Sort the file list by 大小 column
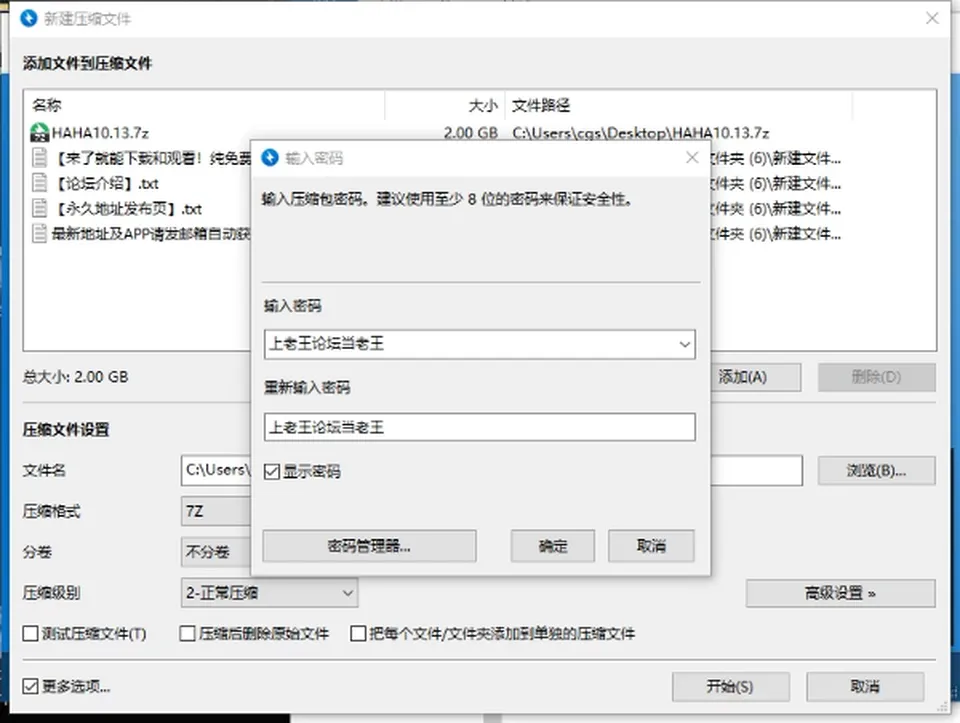Image resolution: width=960 pixels, height=723 pixels. (483, 106)
